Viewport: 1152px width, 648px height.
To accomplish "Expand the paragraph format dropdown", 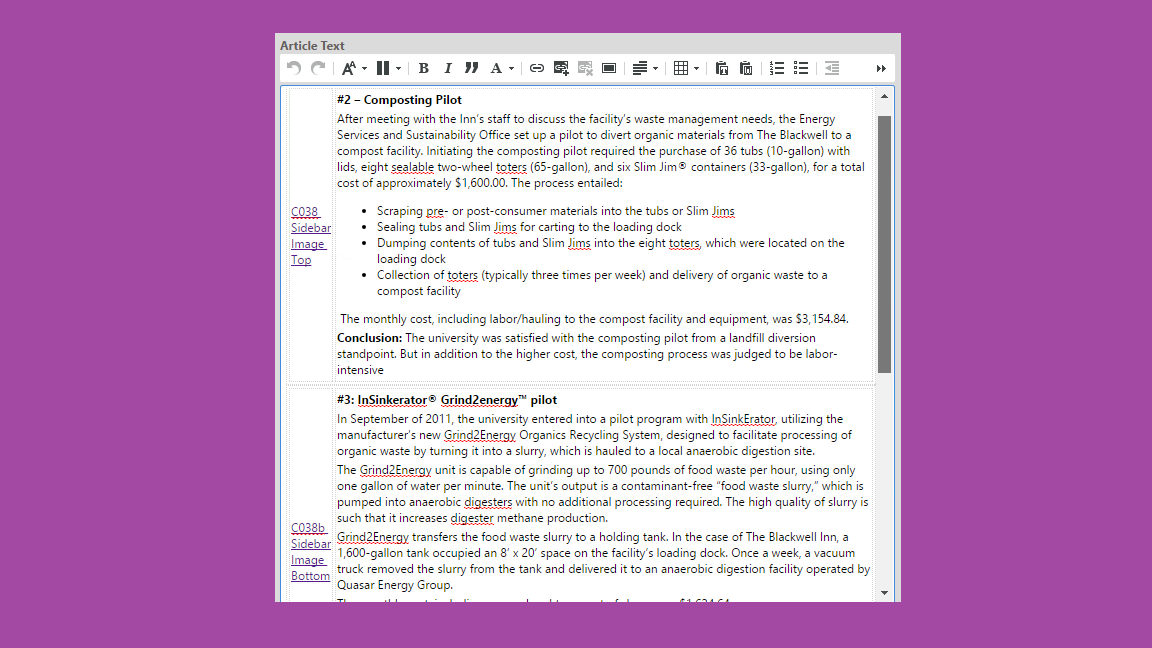I will (x=388, y=68).
